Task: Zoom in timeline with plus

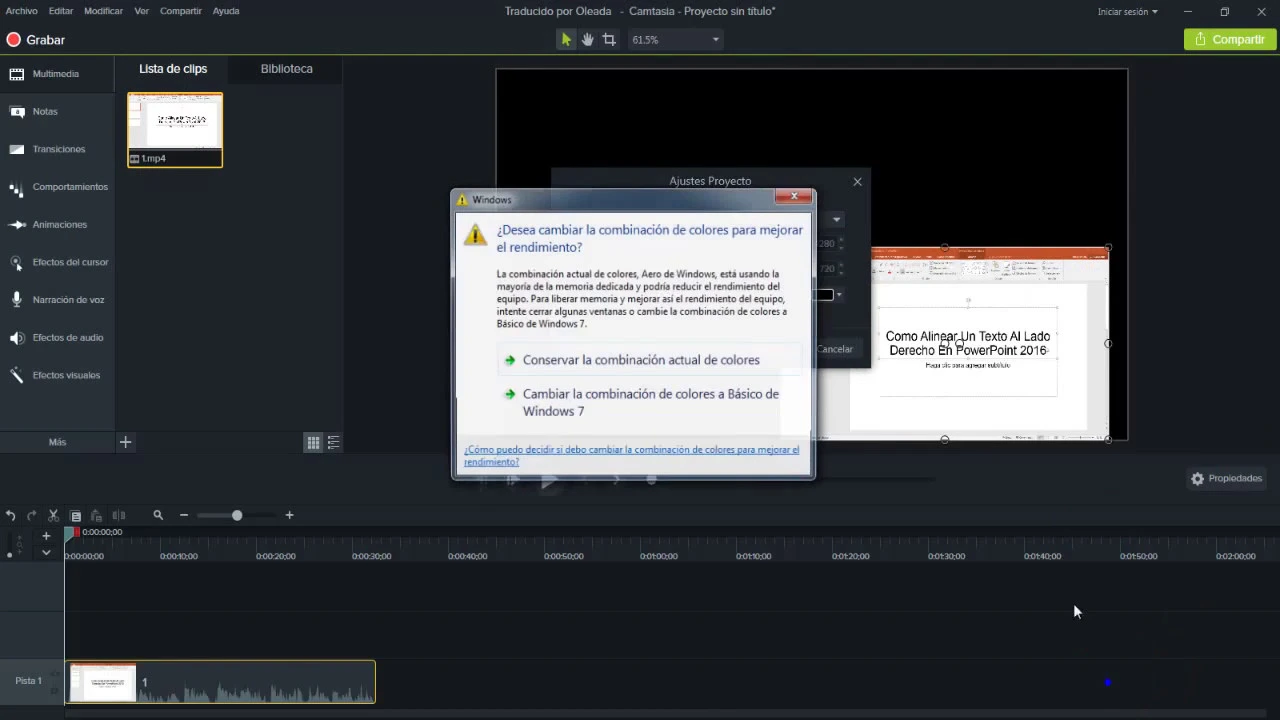Action: 289,515
